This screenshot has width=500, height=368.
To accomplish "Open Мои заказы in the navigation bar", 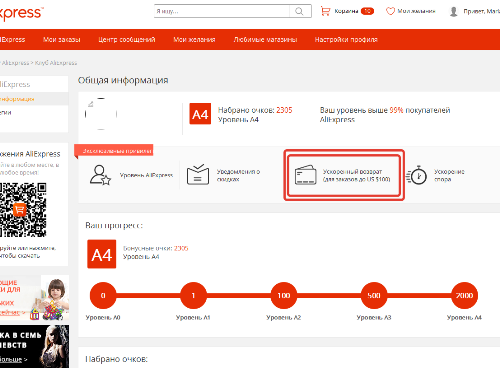I will [62, 40].
